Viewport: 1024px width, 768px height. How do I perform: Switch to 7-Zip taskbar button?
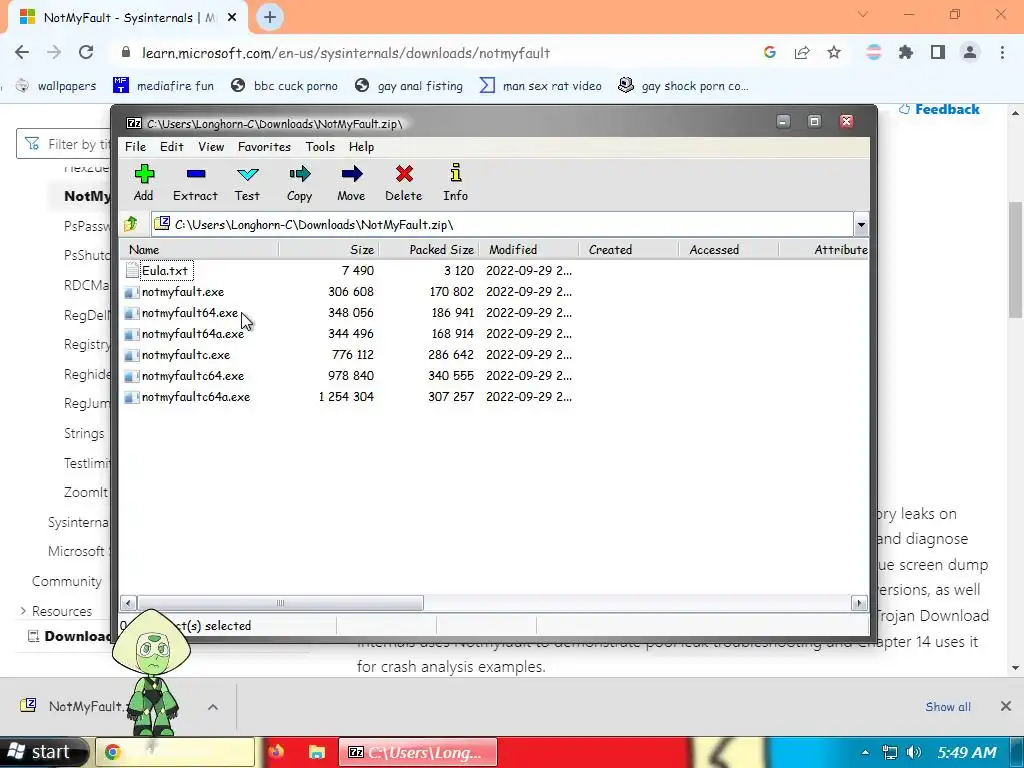[x=418, y=752]
